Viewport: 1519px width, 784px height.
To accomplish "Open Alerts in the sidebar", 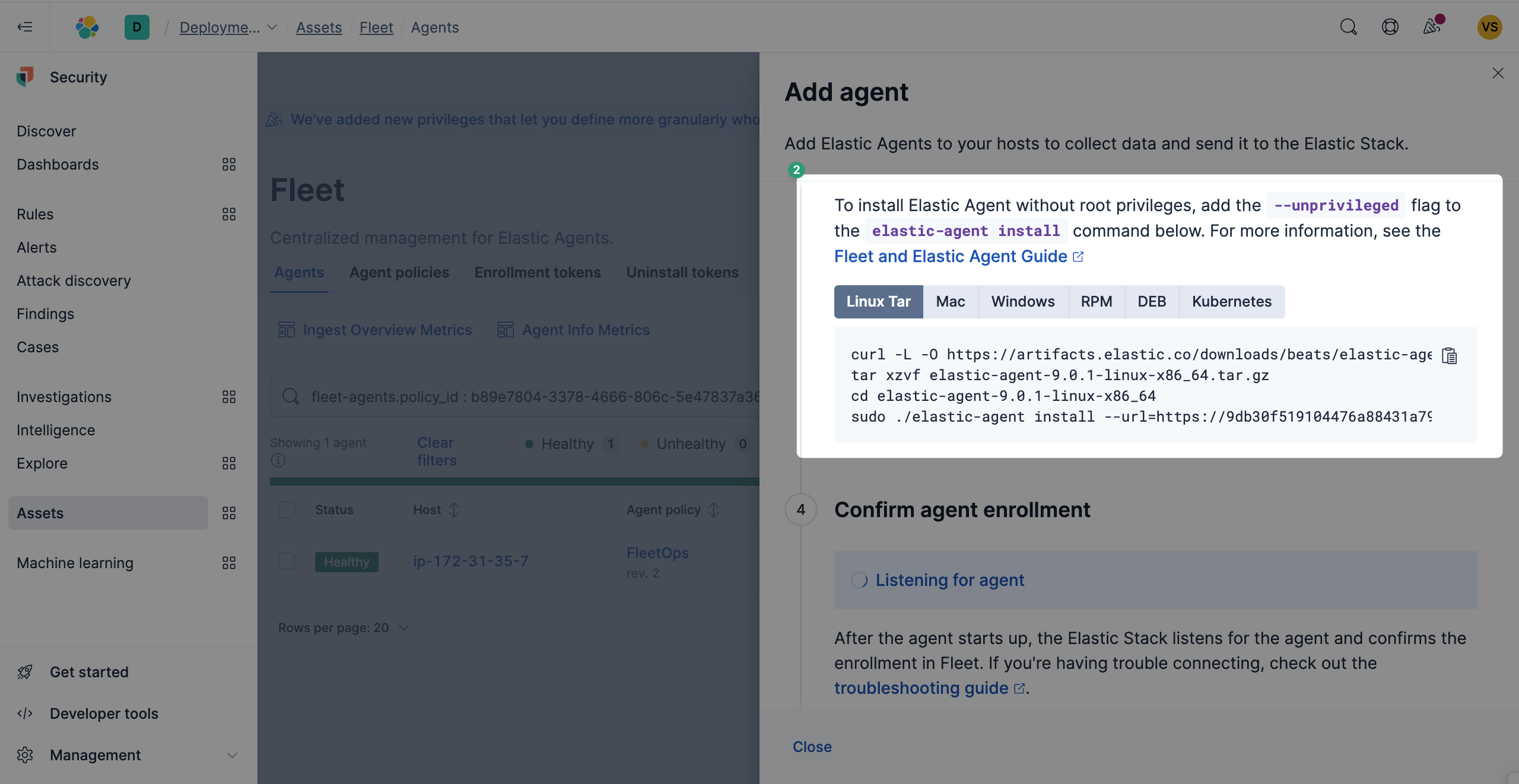I will (x=37, y=247).
